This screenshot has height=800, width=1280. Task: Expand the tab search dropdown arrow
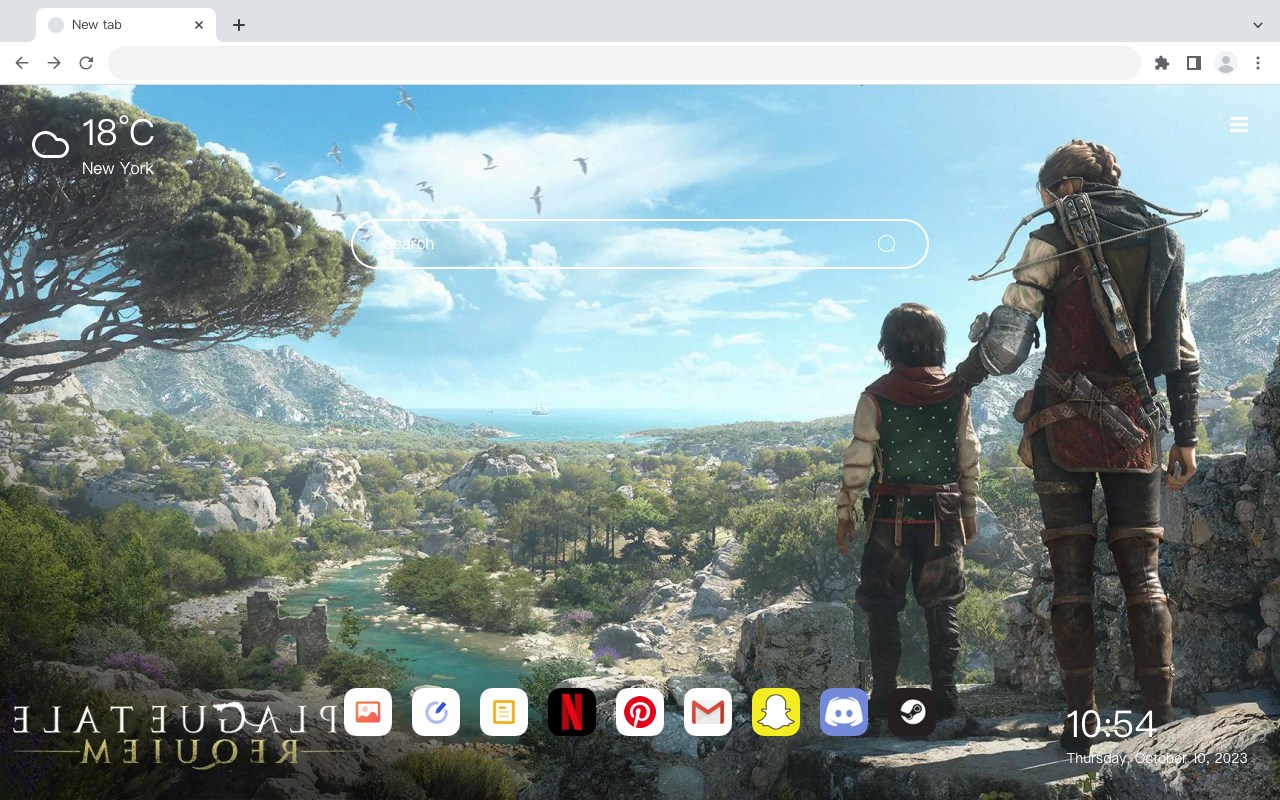point(1258,24)
